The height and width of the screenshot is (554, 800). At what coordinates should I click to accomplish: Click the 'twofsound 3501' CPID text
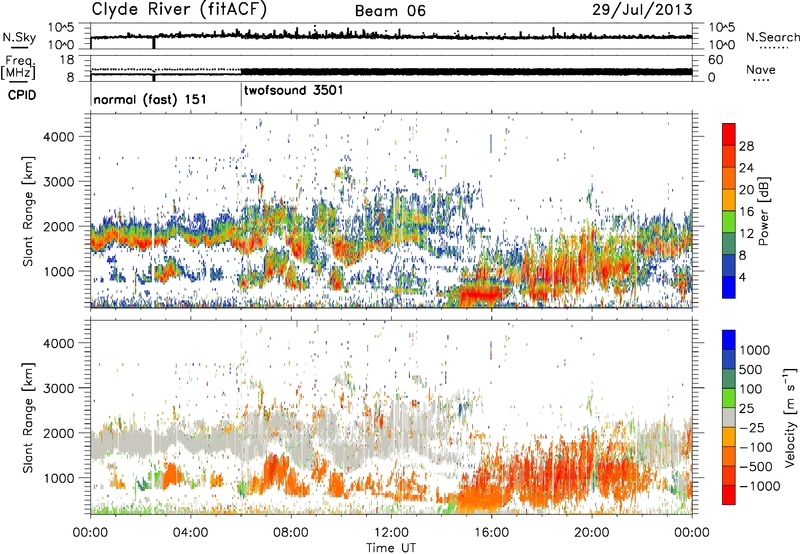click(x=293, y=91)
